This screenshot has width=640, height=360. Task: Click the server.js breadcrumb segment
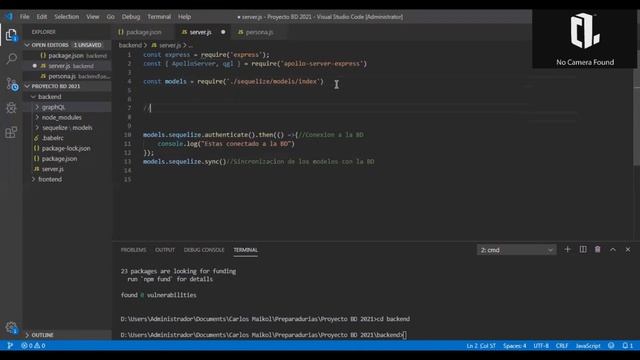(x=166, y=45)
